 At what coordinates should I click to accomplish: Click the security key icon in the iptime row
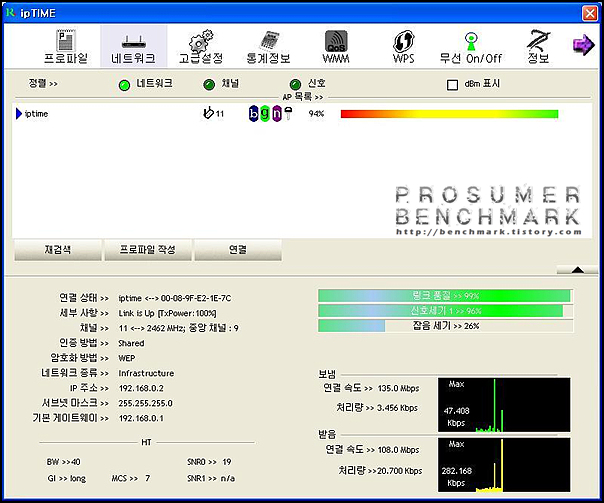[288, 114]
